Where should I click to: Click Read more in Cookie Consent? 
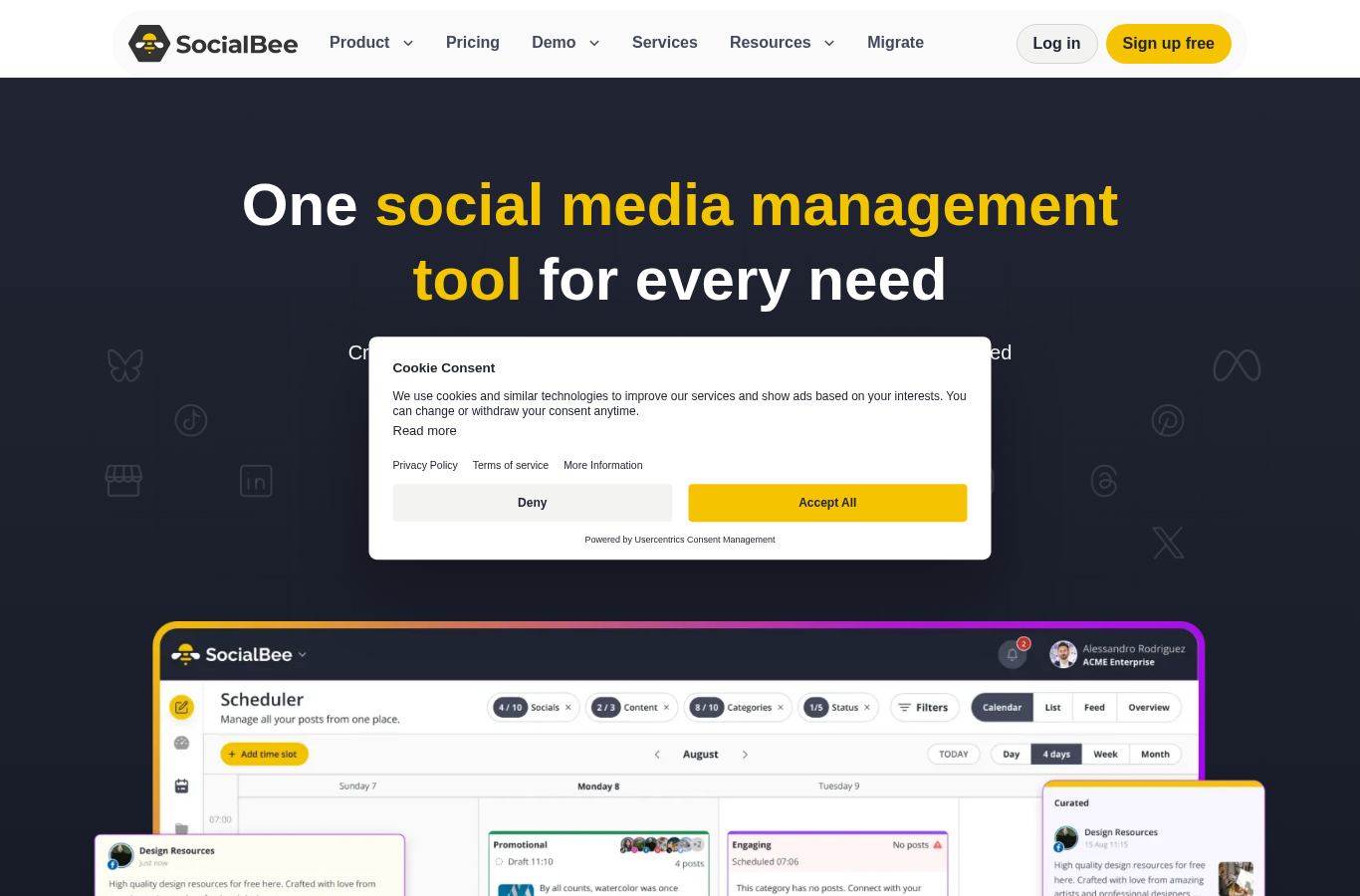pyautogui.click(x=425, y=431)
